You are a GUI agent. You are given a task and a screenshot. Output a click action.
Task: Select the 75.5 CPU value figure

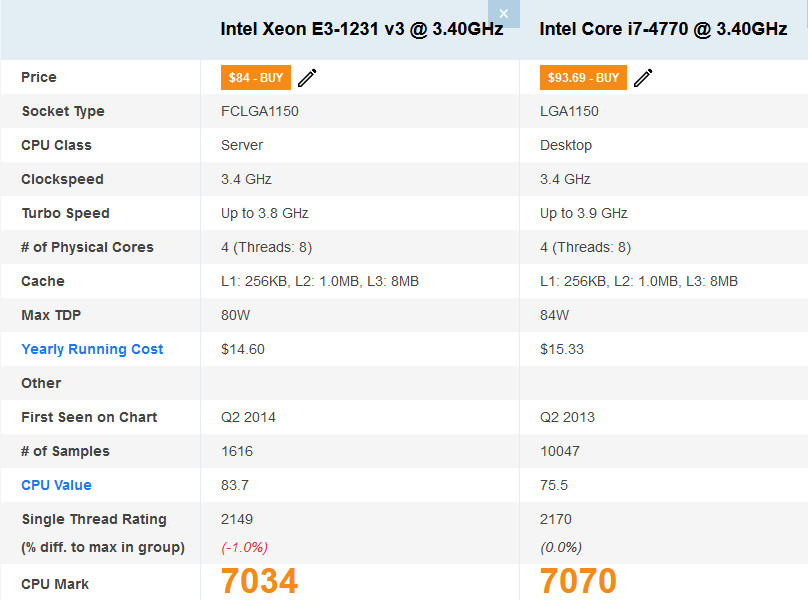pos(554,485)
